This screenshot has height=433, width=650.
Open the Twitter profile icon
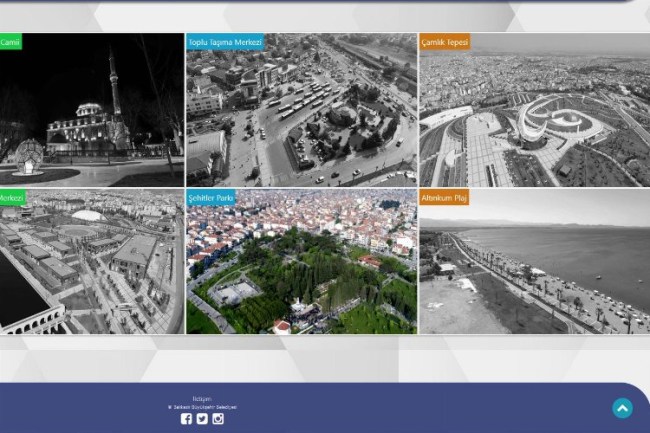[202, 419]
